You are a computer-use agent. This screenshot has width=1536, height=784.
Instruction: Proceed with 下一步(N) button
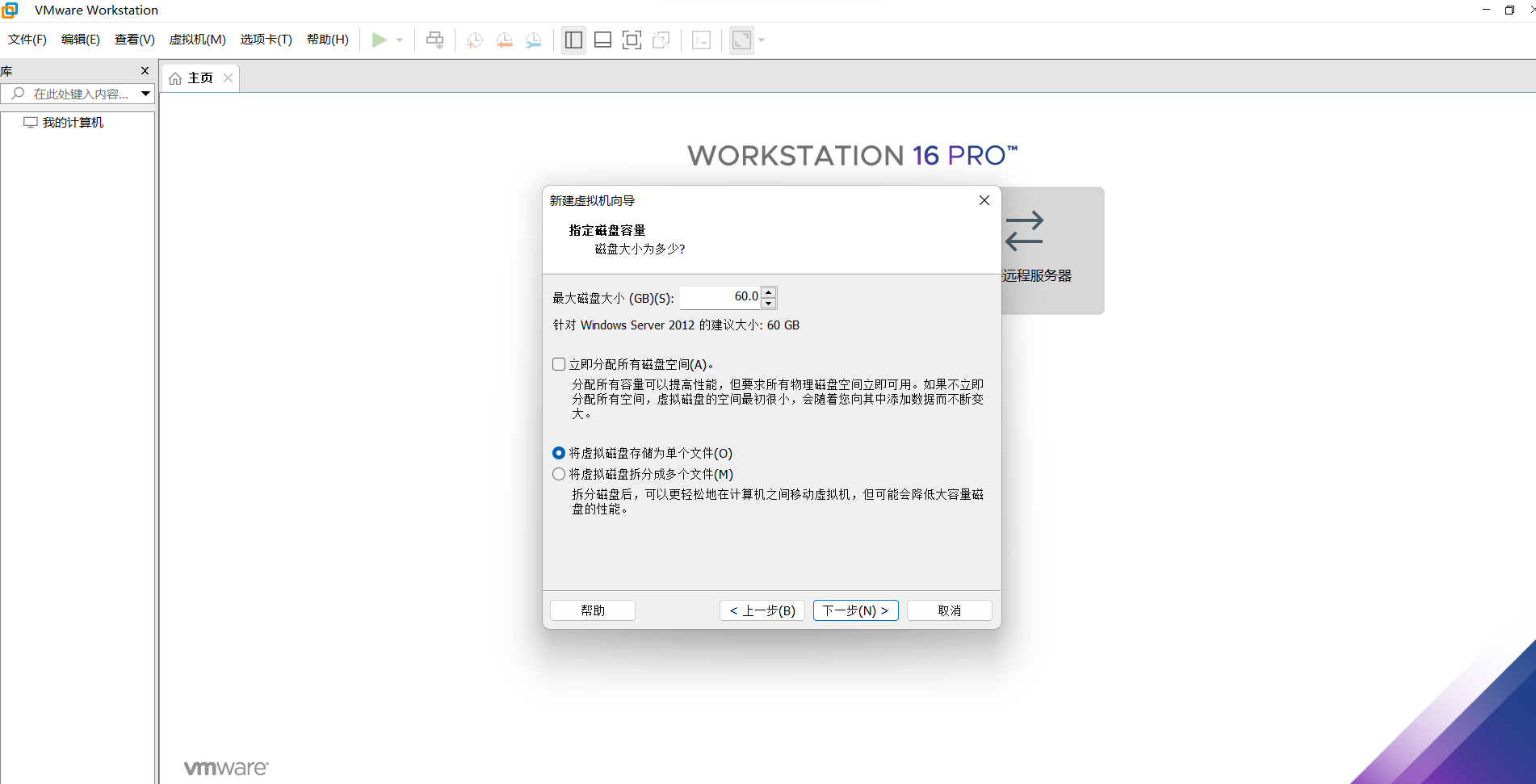point(856,610)
